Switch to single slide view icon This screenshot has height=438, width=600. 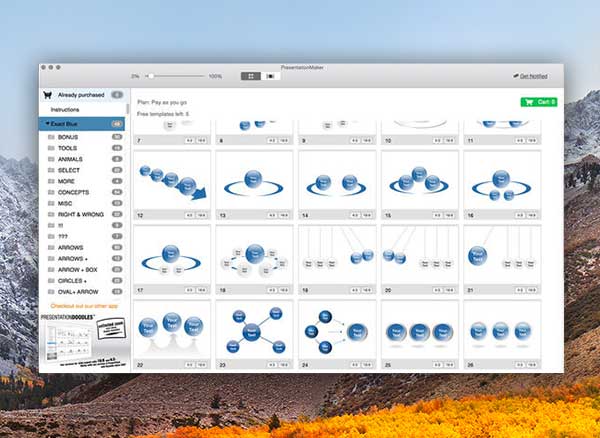tap(271, 76)
